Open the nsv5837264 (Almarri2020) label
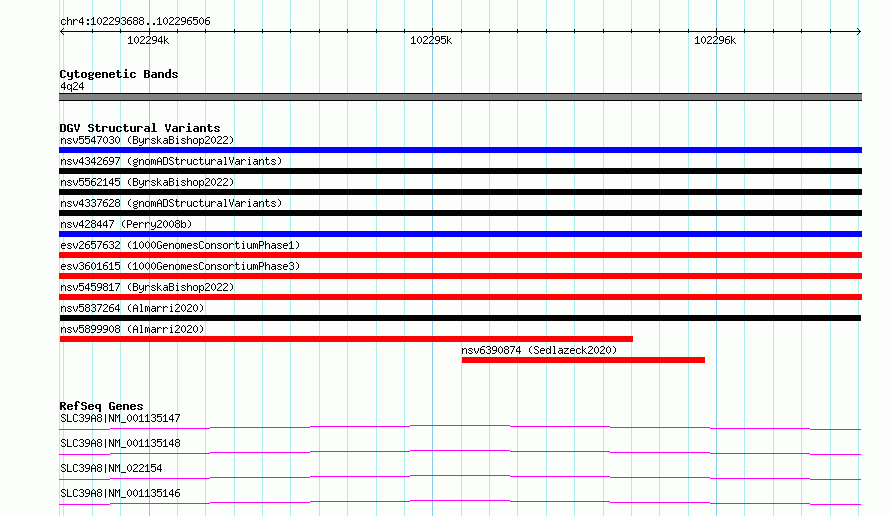The width and height of the screenshot is (890, 516). 132,308
